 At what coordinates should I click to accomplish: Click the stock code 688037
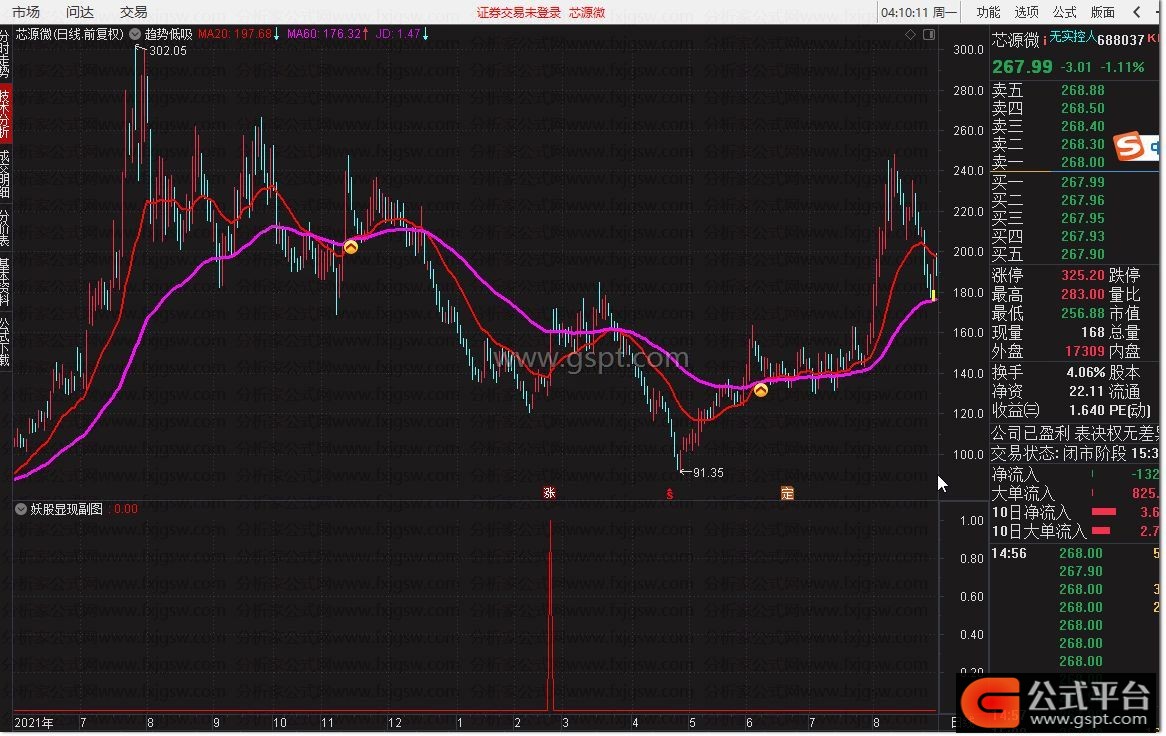[x=1121, y=39]
